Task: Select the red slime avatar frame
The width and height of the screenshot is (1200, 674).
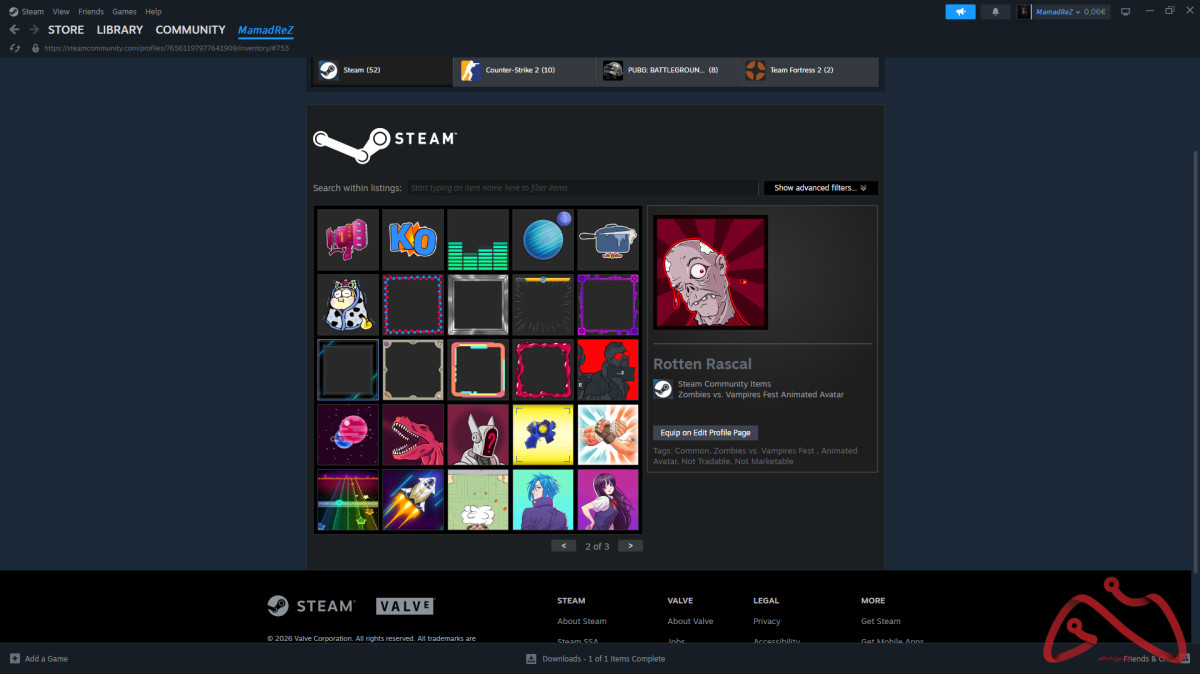Action: pyautogui.click(x=543, y=370)
